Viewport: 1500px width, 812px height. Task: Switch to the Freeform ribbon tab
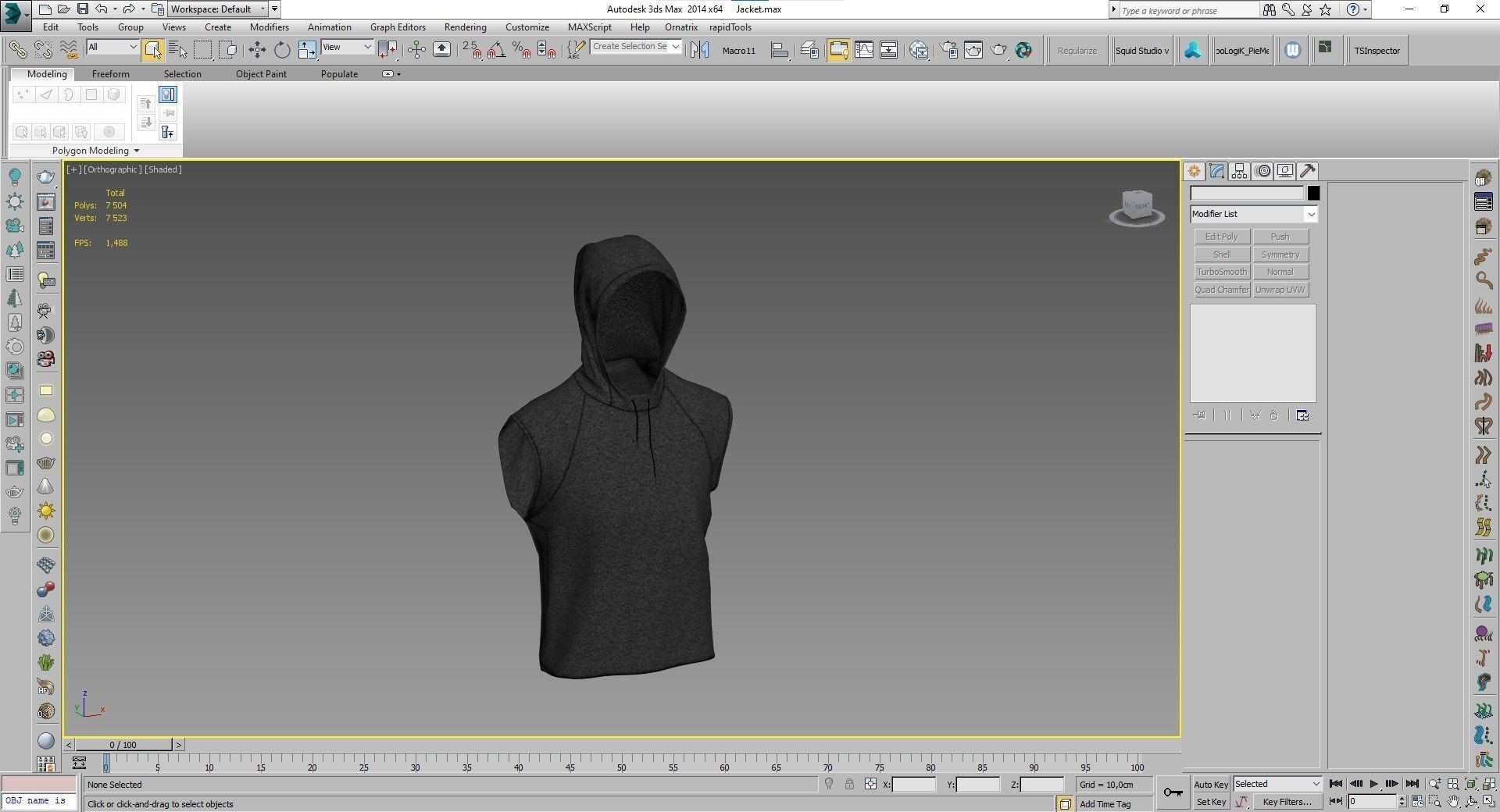point(111,74)
